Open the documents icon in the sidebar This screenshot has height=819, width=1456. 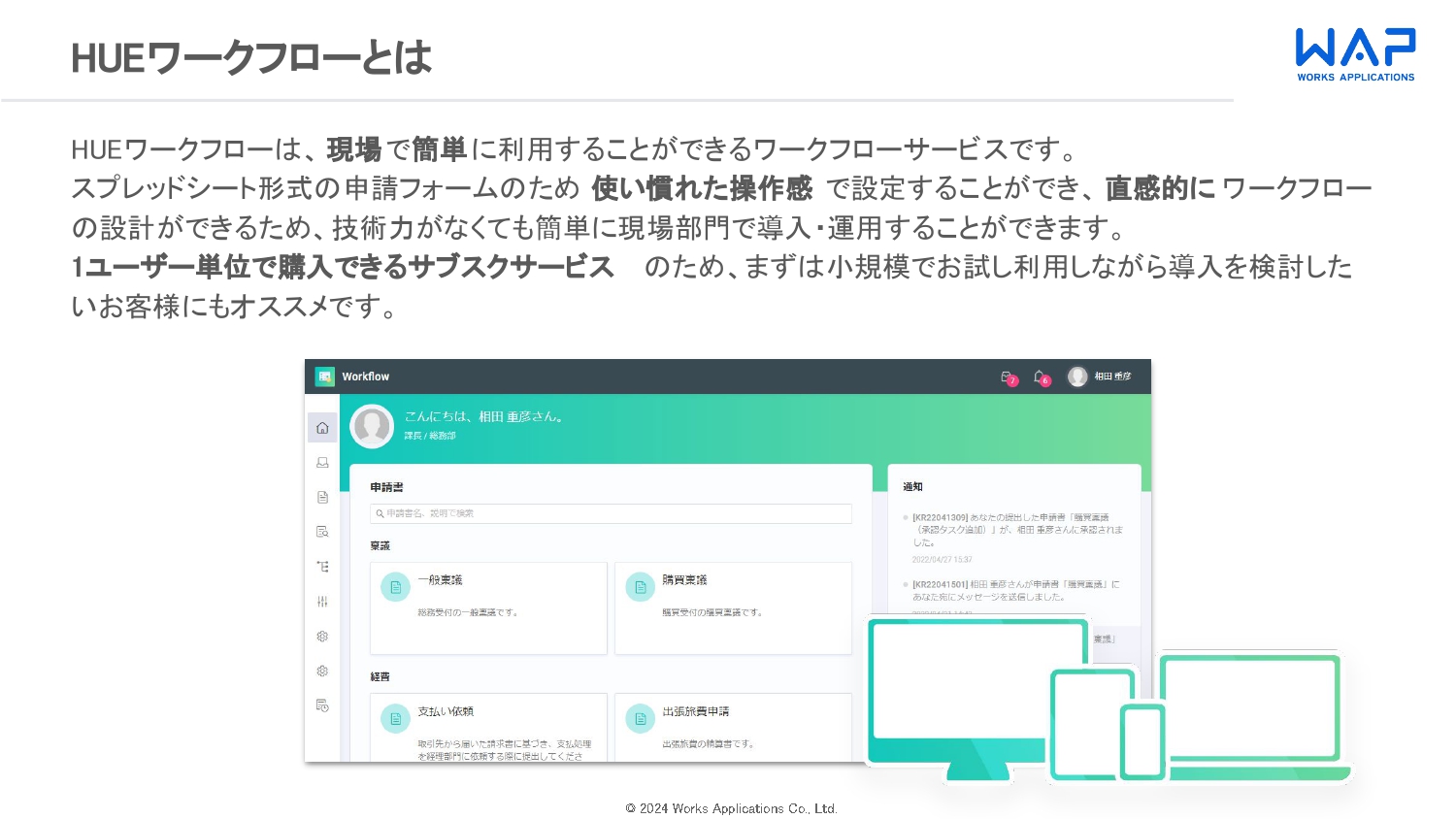click(322, 498)
